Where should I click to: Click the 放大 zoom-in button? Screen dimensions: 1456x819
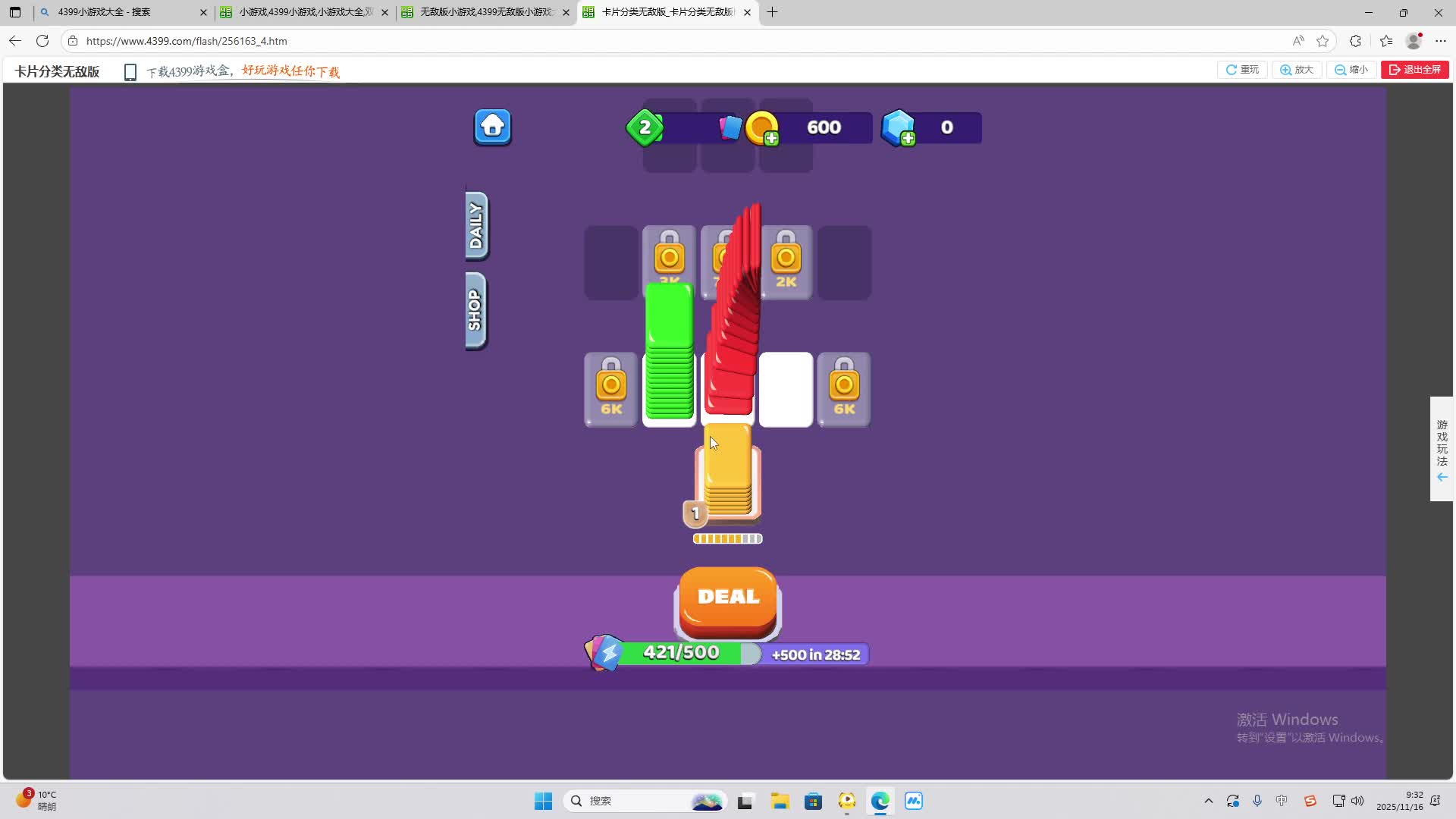pyautogui.click(x=1297, y=70)
